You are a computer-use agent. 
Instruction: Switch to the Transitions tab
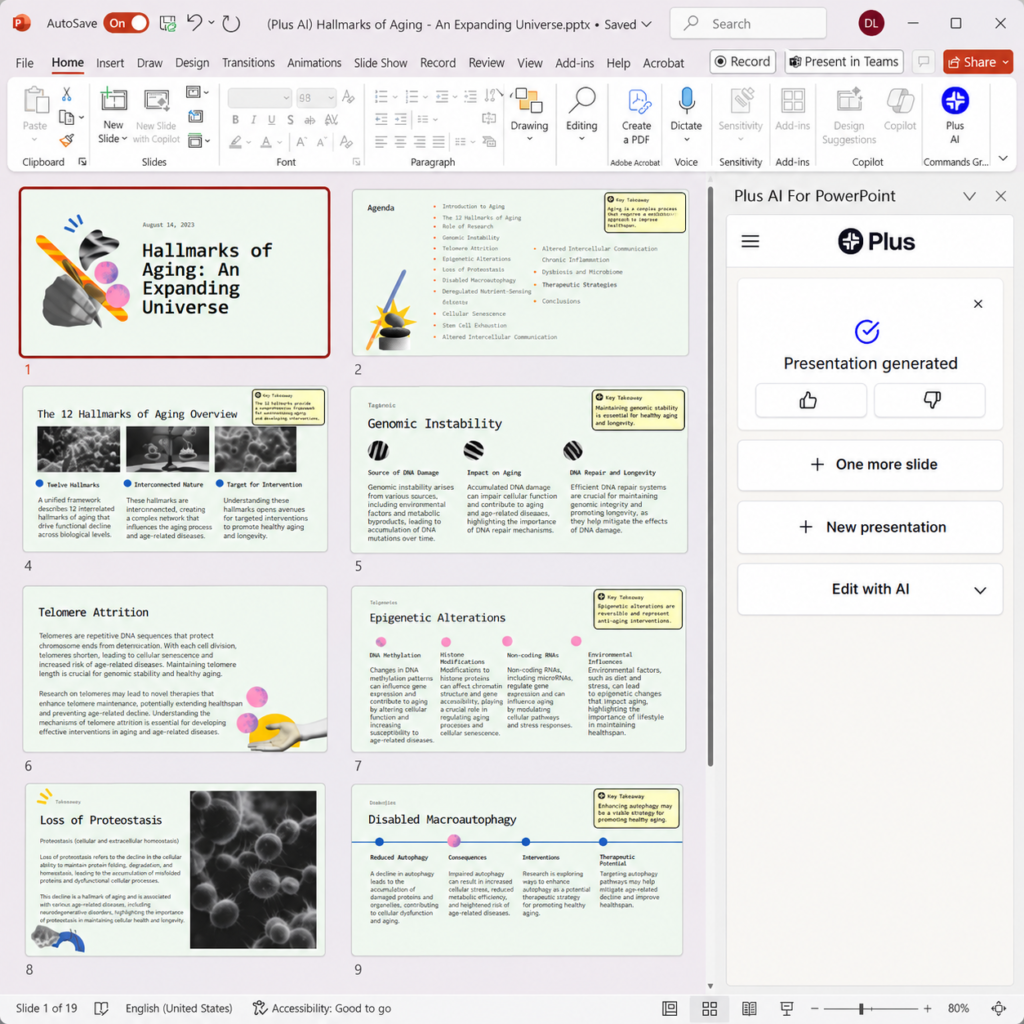coord(248,63)
